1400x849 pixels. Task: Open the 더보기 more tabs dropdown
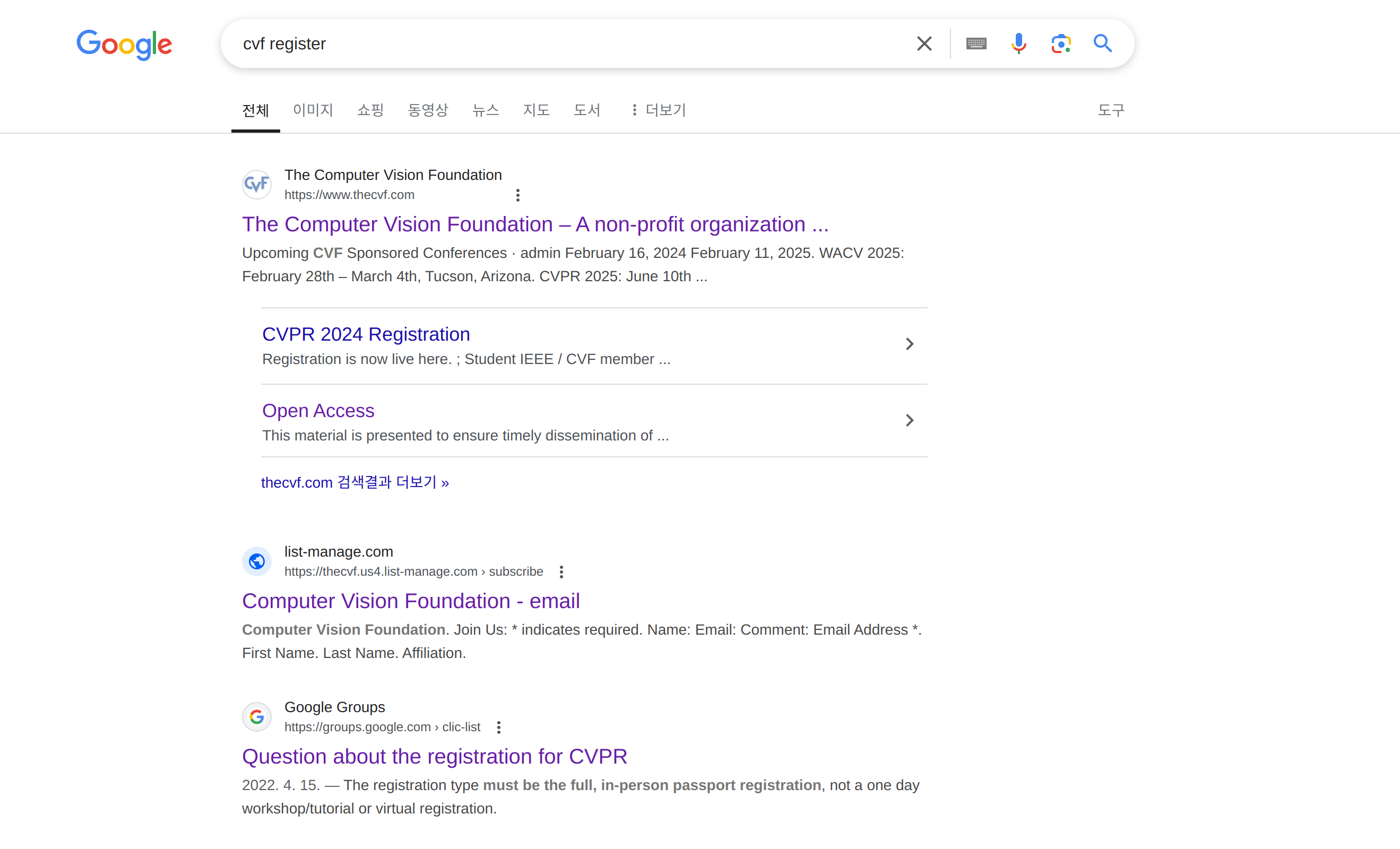[659, 110]
